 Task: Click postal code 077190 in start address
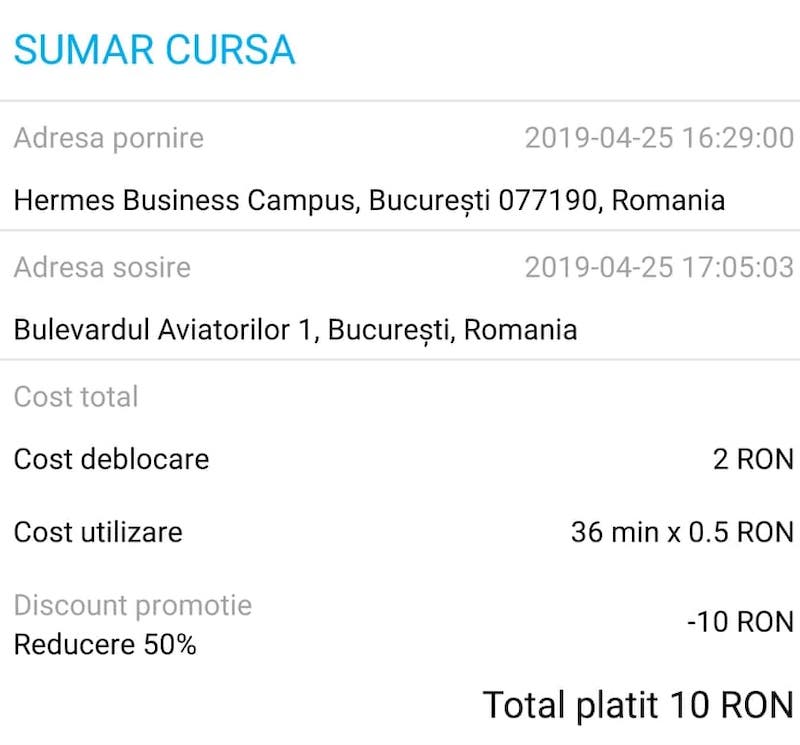tap(547, 200)
